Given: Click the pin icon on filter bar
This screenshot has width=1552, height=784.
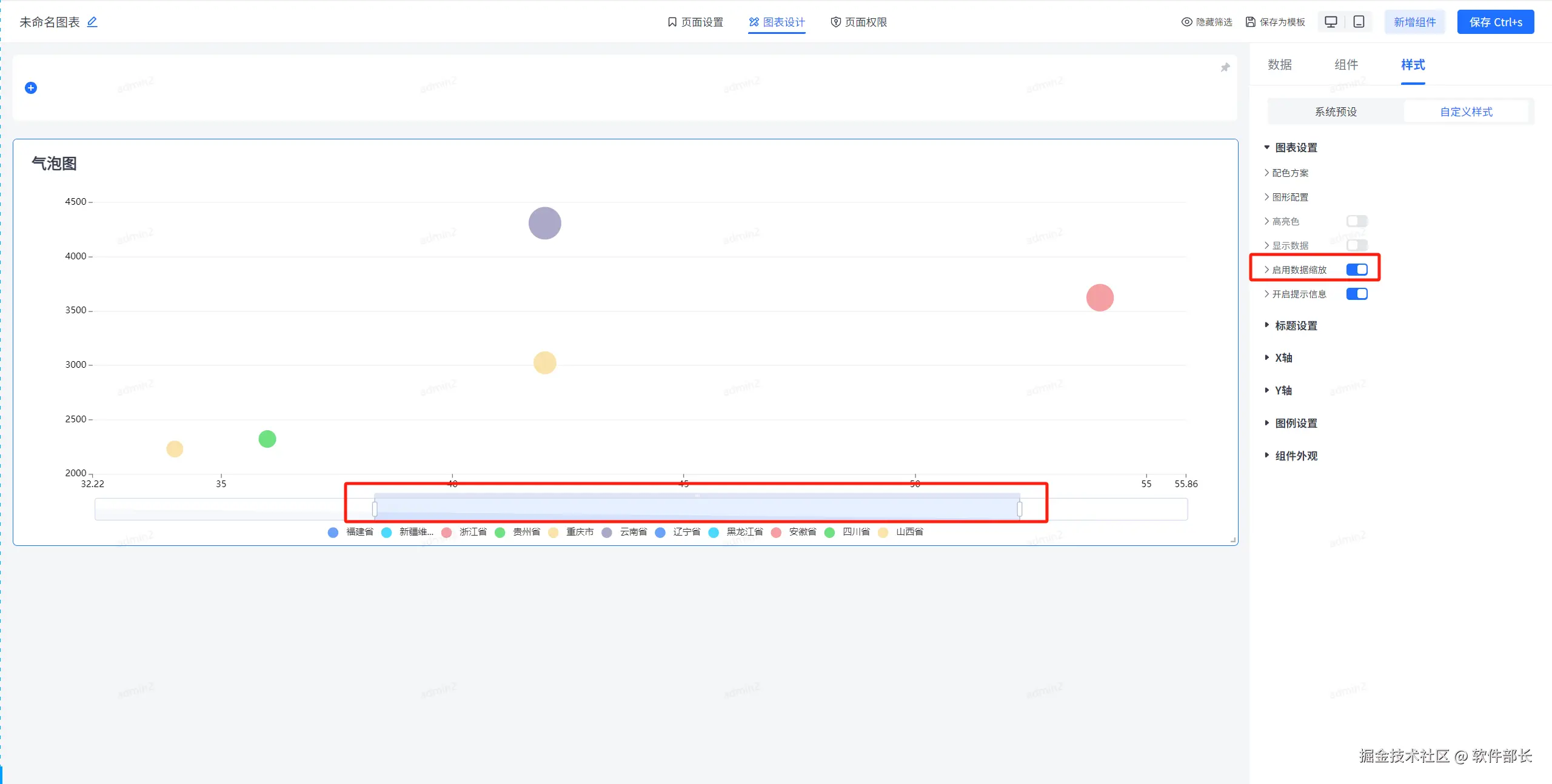Looking at the screenshot, I should point(1225,67).
